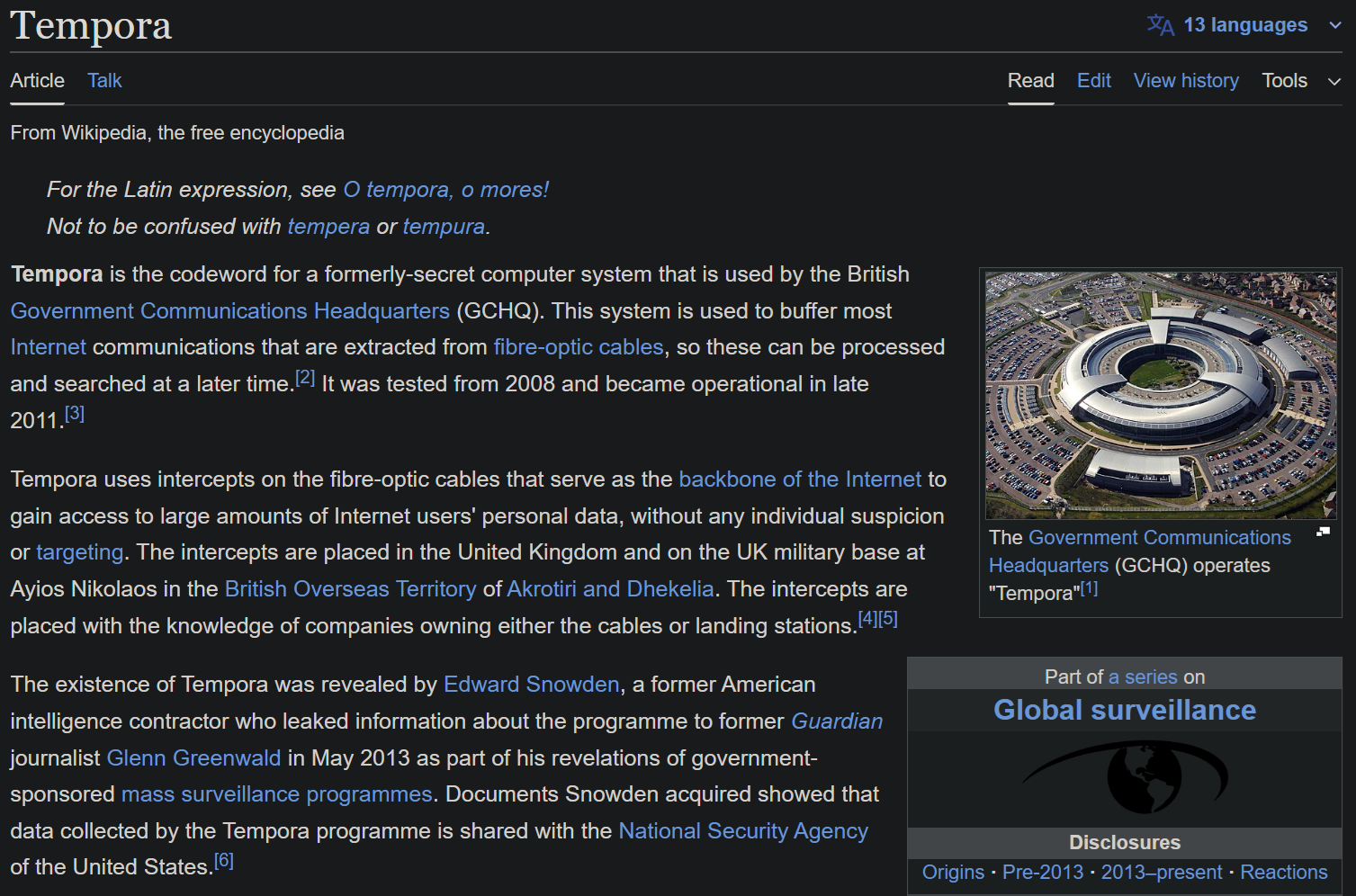Click the 'Tempora' page title heading
The height and width of the screenshot is (896, 1356).
click(x=91, y=25)
